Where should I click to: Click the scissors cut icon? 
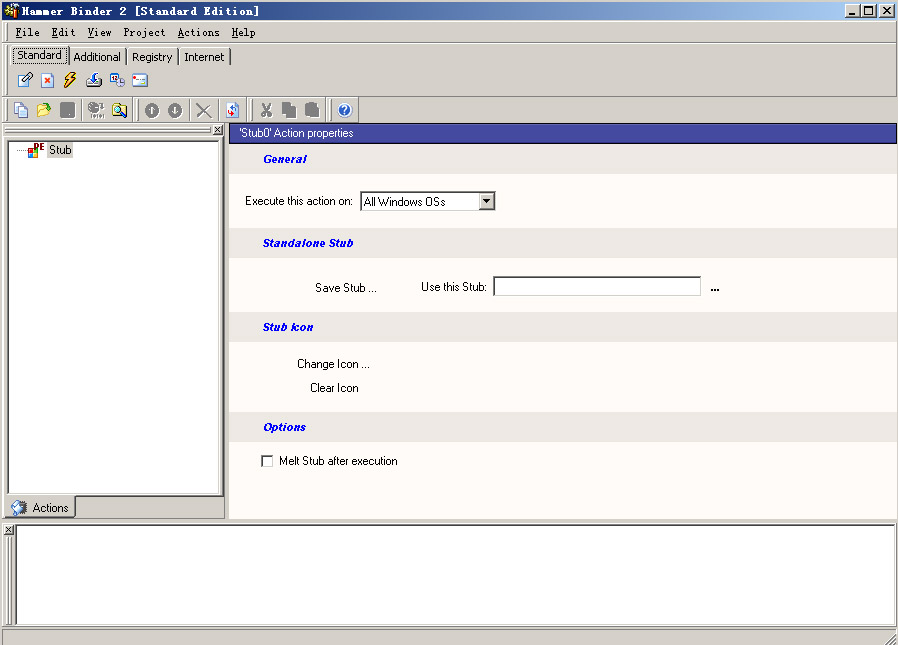point(266,110)
